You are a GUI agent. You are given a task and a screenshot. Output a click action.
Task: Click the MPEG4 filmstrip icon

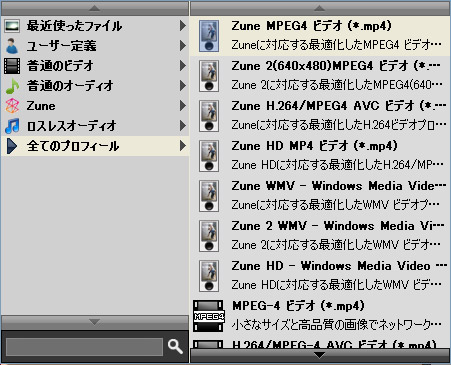tap(209, 316)
